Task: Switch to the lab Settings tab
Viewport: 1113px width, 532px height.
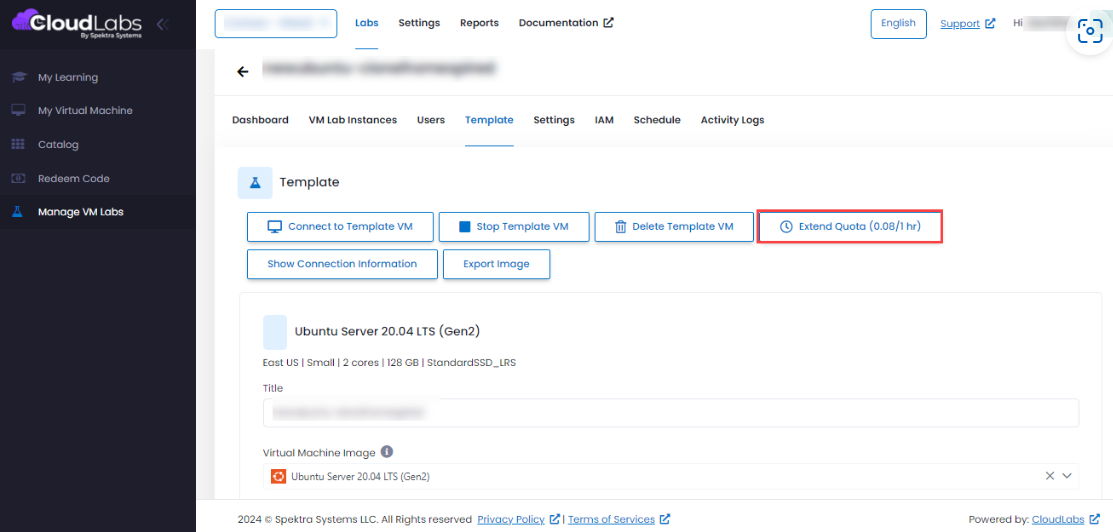Action: click(554, 120)
